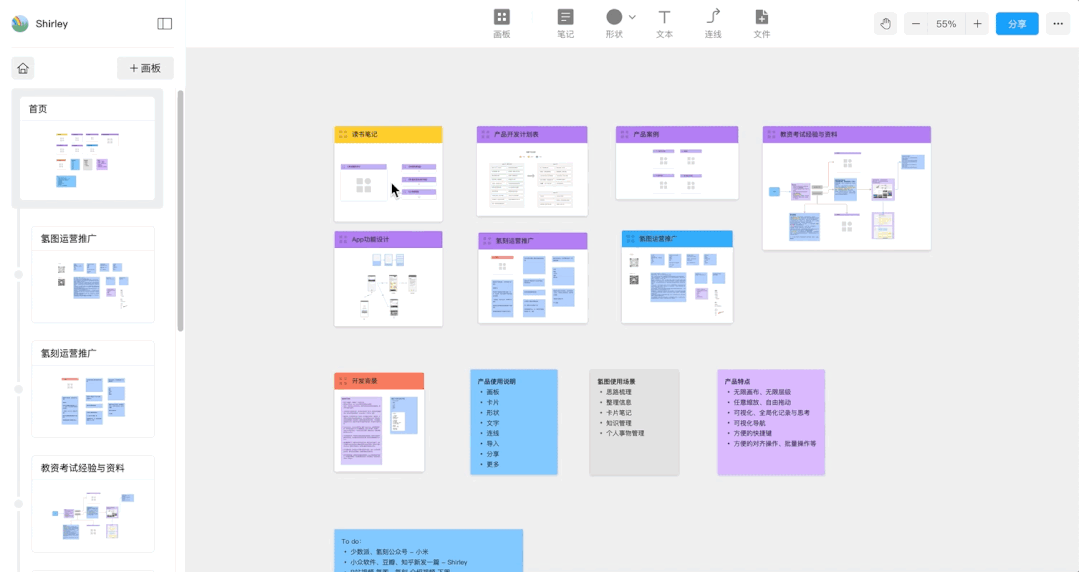Open the 教资考试经验与资料 sidebar thumbnail

tap(93, 504)
